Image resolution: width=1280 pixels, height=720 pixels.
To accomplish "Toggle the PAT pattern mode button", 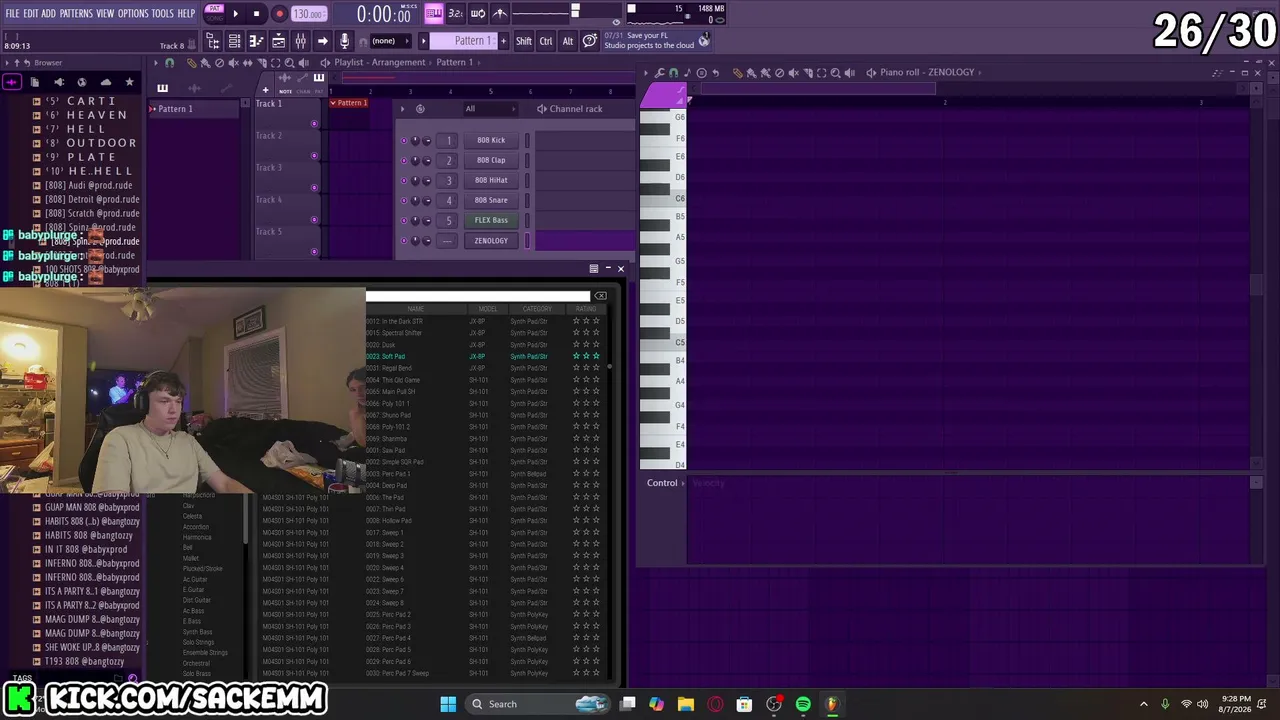I will coord(214,8).
